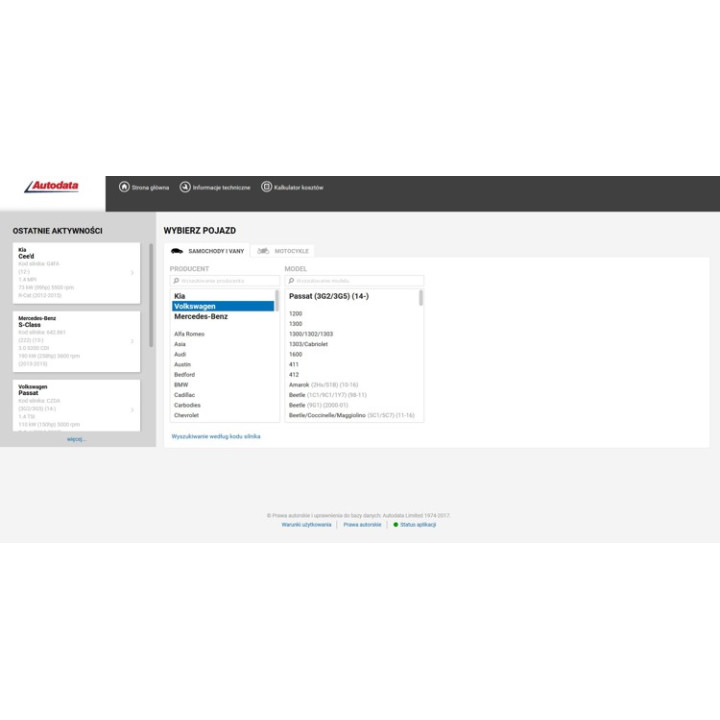The image size is (720, 720).
Task: Open Status aplikacji footer link
Action: click(x=418, y=524)
